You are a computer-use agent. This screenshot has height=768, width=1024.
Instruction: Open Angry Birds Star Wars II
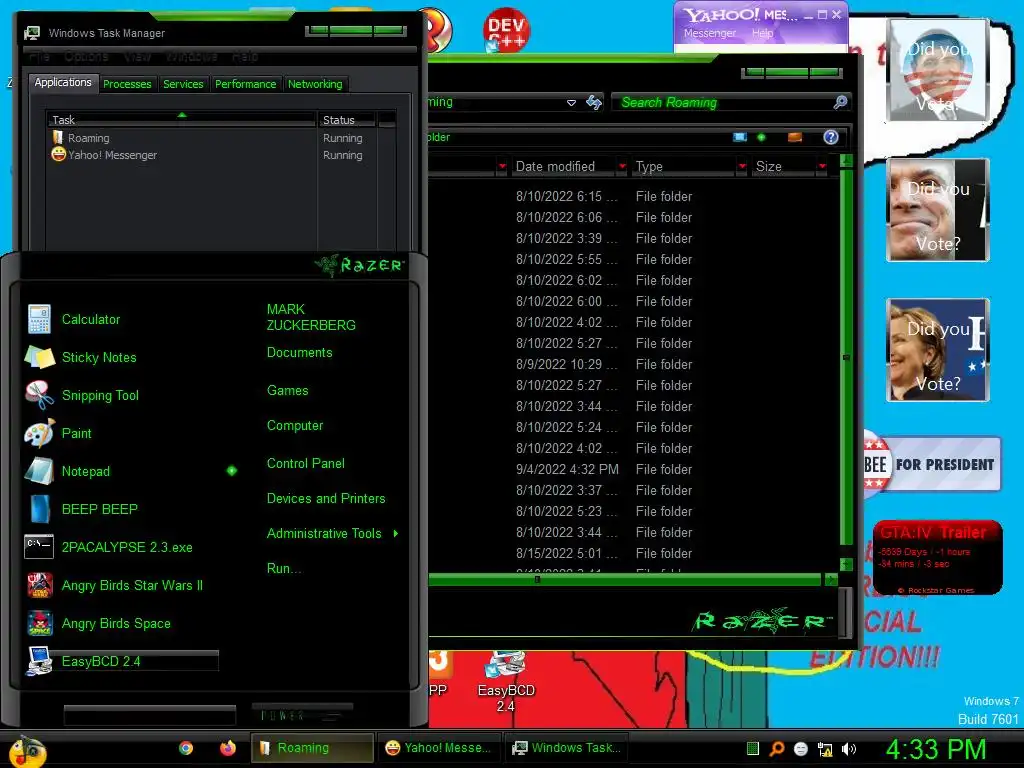132,585
